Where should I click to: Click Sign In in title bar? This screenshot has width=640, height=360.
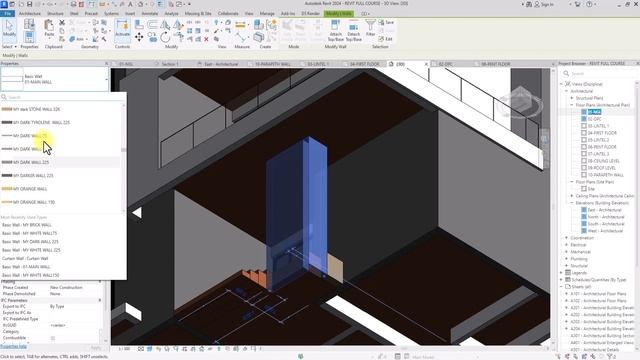click(544, 4)
